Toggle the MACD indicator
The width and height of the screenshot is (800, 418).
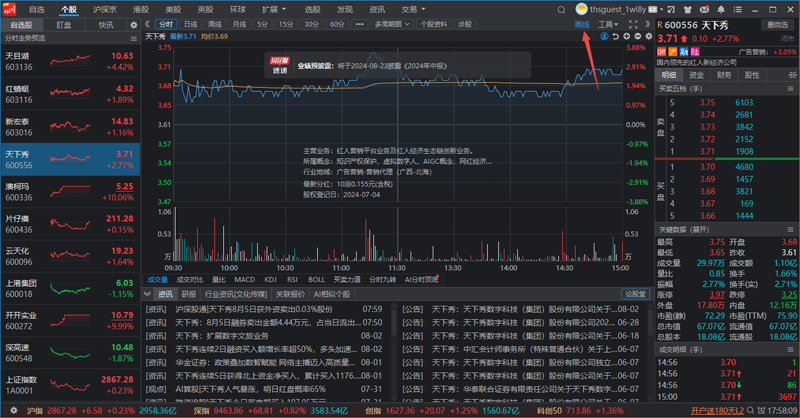click(x=243, y=280)
